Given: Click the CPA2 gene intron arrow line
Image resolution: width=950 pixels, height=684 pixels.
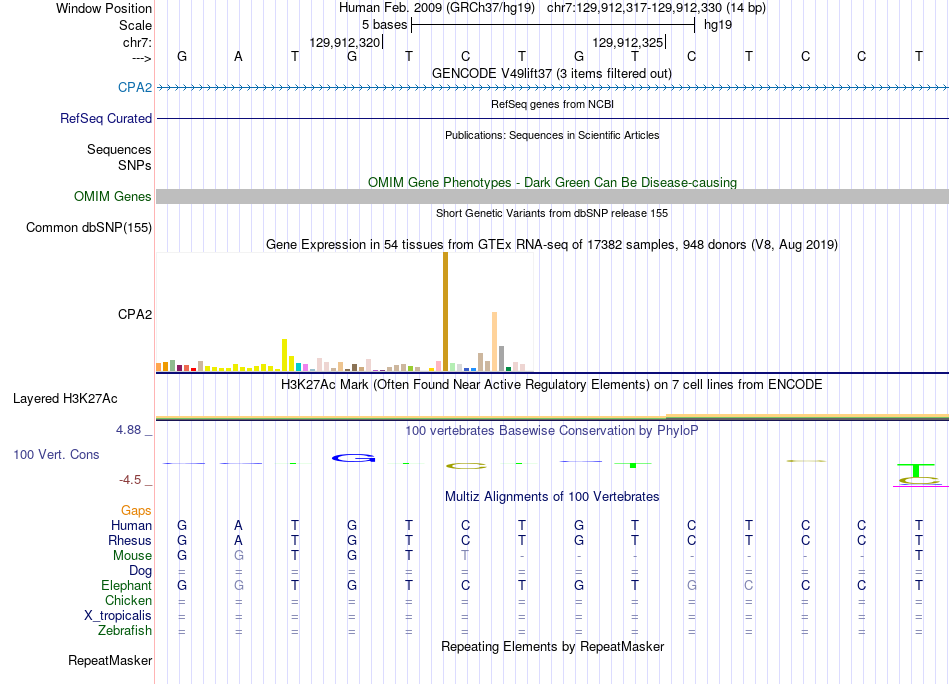Looking at the screenshot, I should tap(553, 88).
